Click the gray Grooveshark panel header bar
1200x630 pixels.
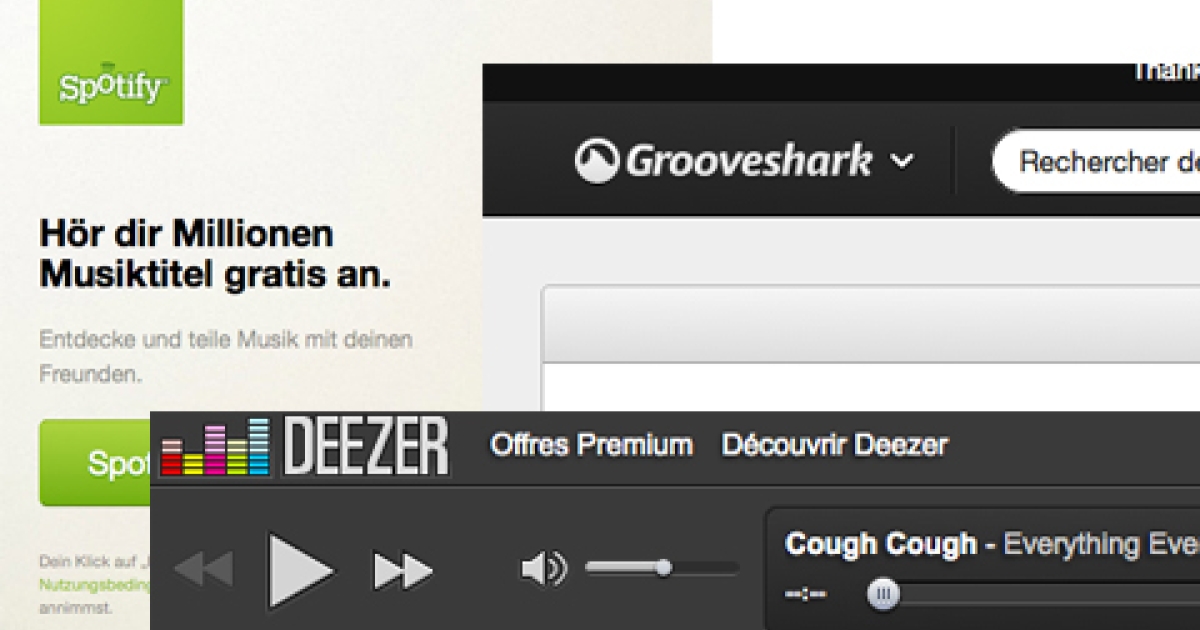pos(871,324)
